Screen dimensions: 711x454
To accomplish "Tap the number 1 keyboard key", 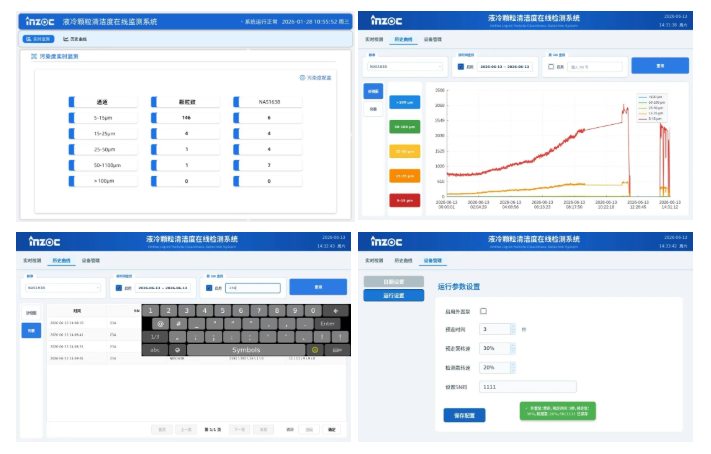I will click(x=151, y=311).
